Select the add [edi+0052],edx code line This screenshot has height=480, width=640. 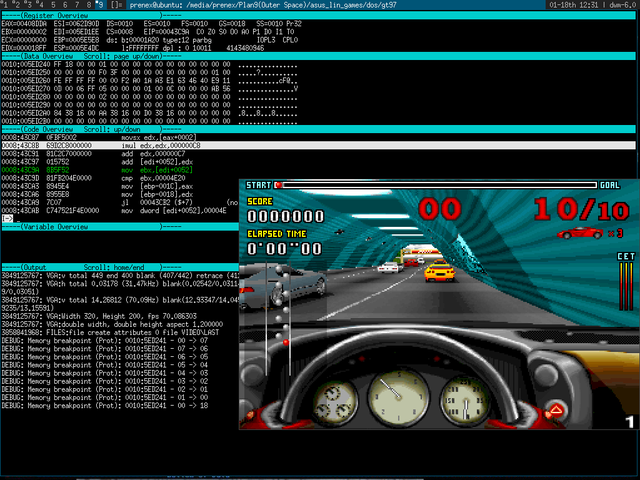97,162
